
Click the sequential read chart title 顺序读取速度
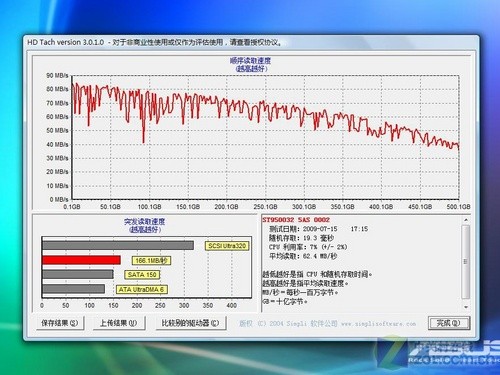(250, 61)
